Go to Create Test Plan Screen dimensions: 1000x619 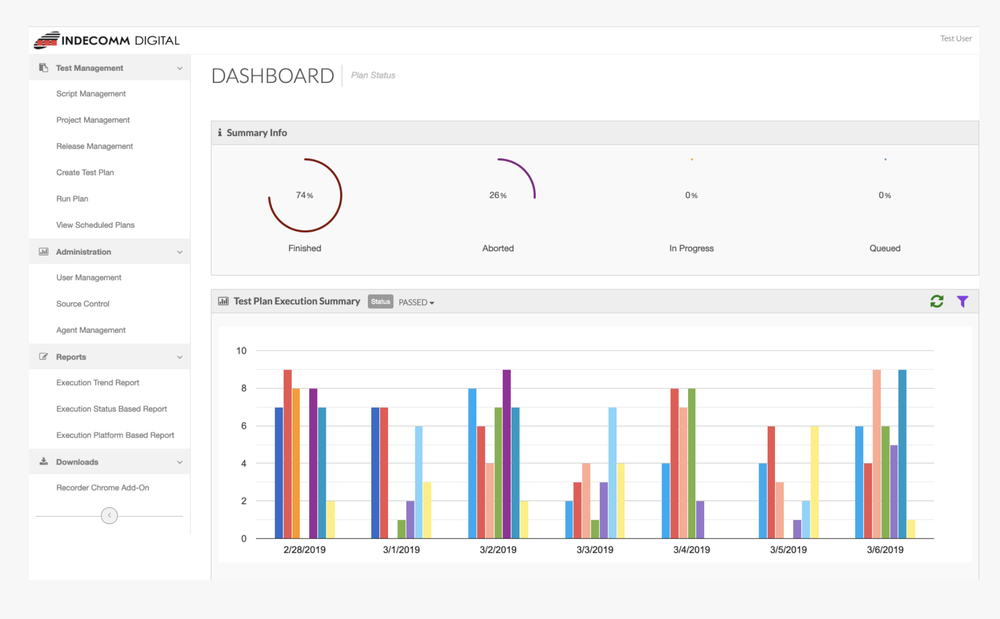pos(85,172)
